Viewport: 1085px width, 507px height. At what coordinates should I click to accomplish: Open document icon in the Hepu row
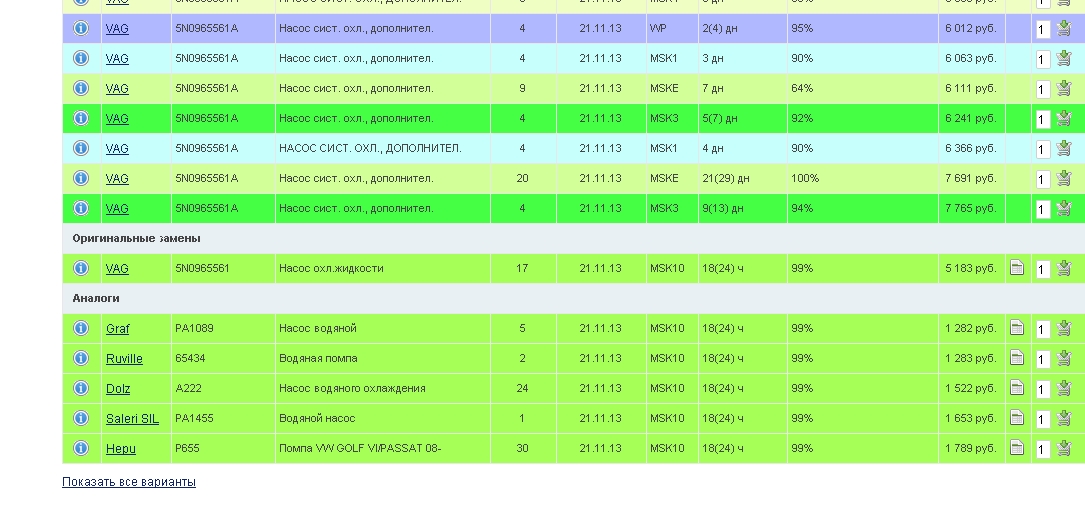click(1016, 448)
